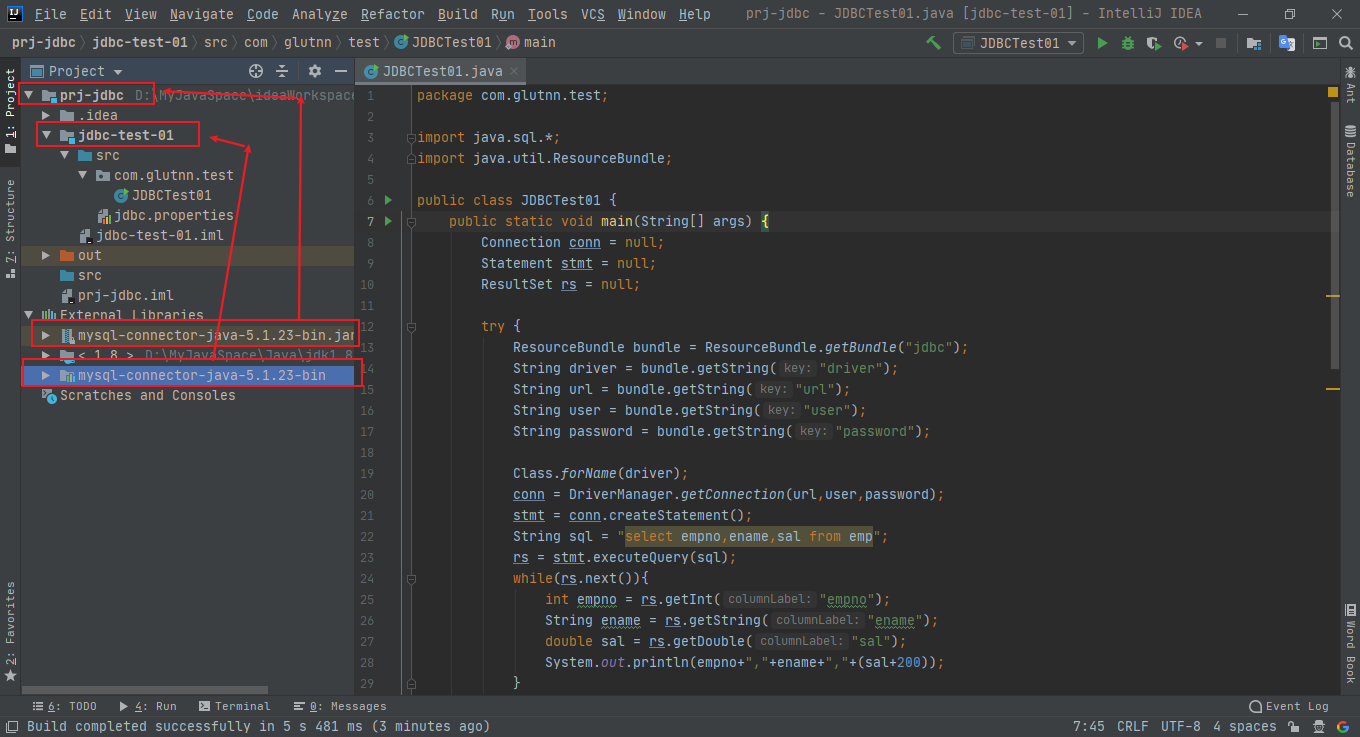The image size is (1360, 737).
Task: Build project with the hammer icon
Action: coord(934,43)
